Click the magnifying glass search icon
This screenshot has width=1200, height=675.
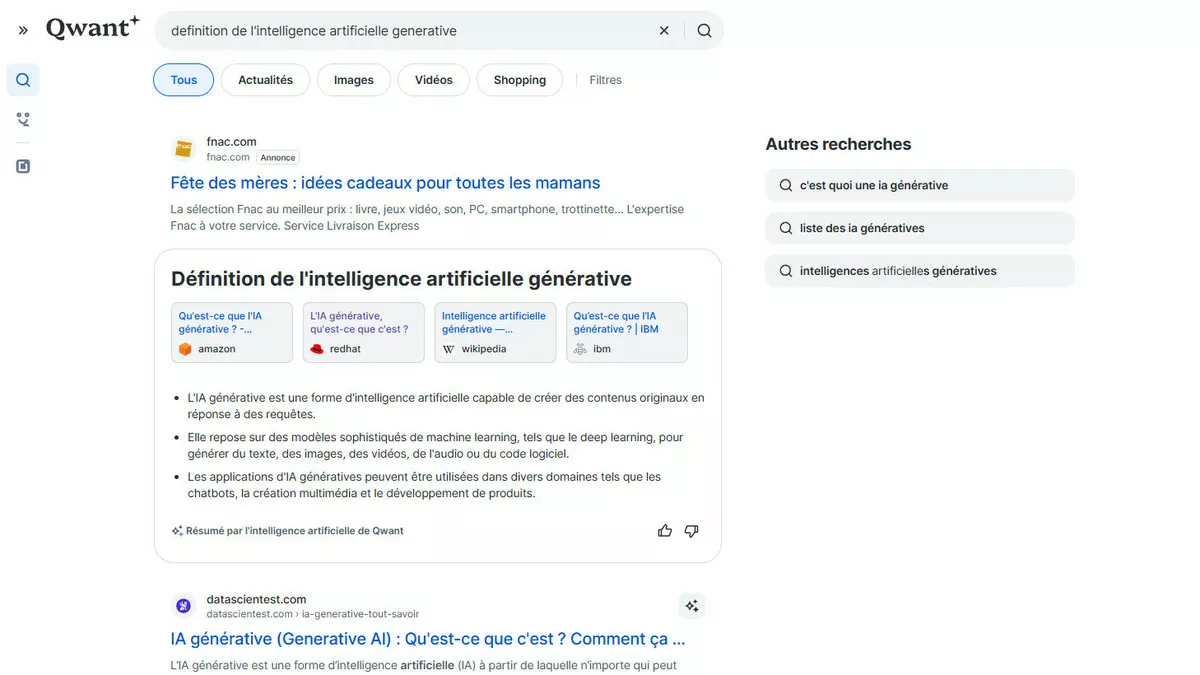[704, 30]
